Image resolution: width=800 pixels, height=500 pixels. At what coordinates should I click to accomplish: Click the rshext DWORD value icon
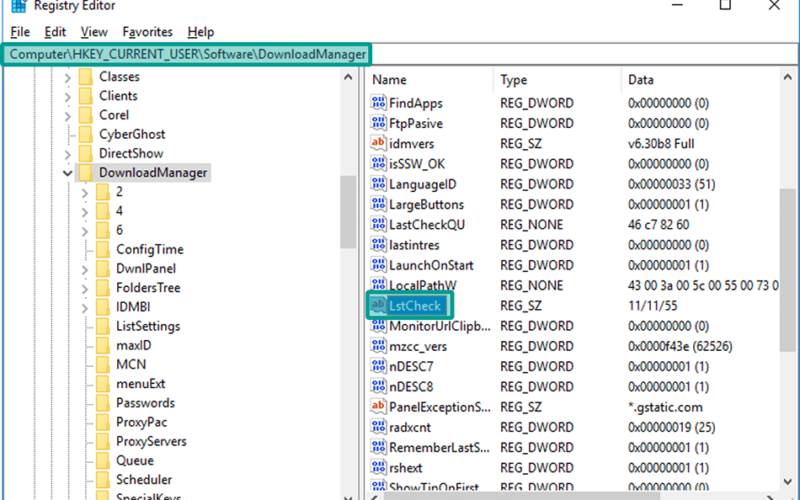378,467
